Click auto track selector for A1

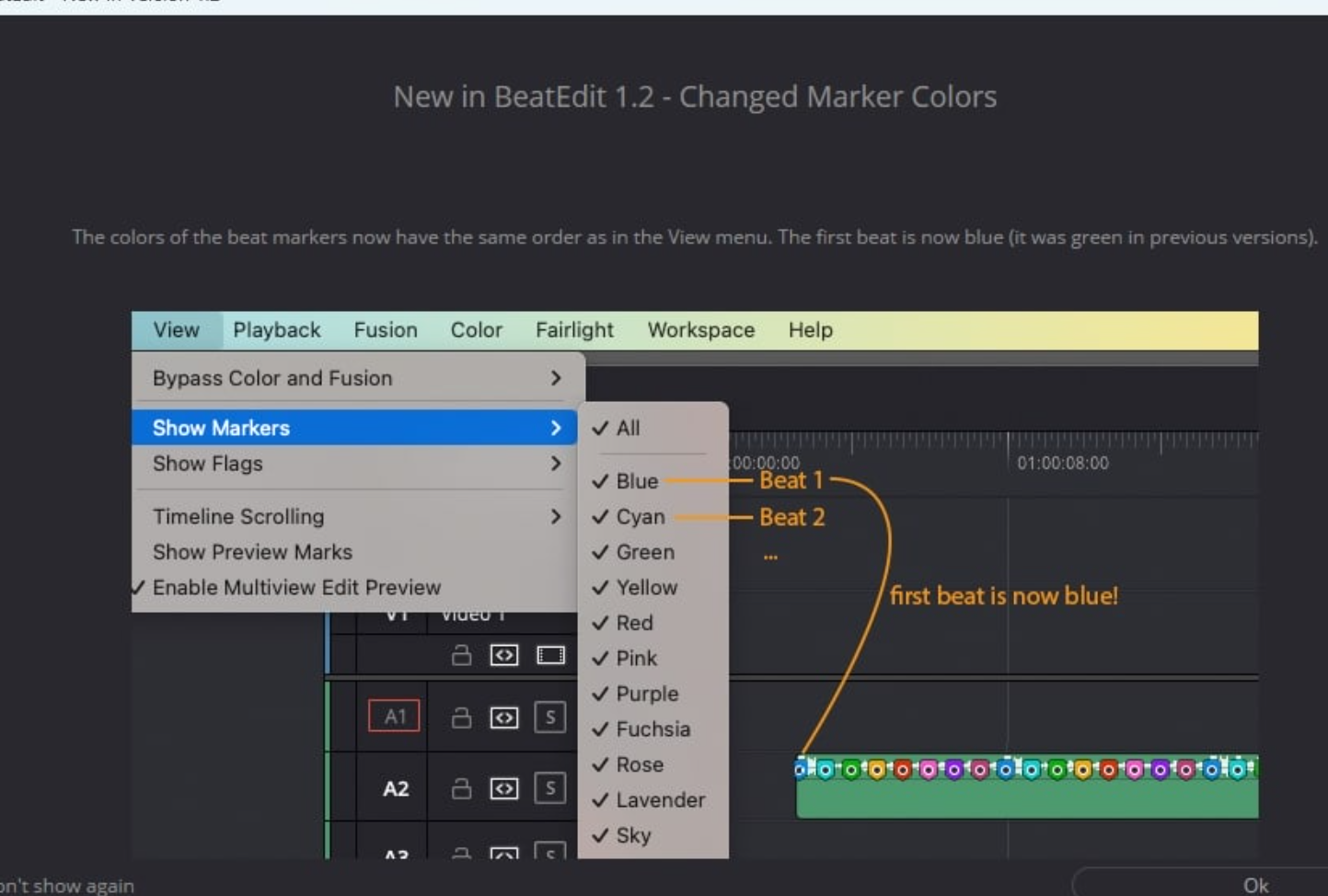pos(503,718)
